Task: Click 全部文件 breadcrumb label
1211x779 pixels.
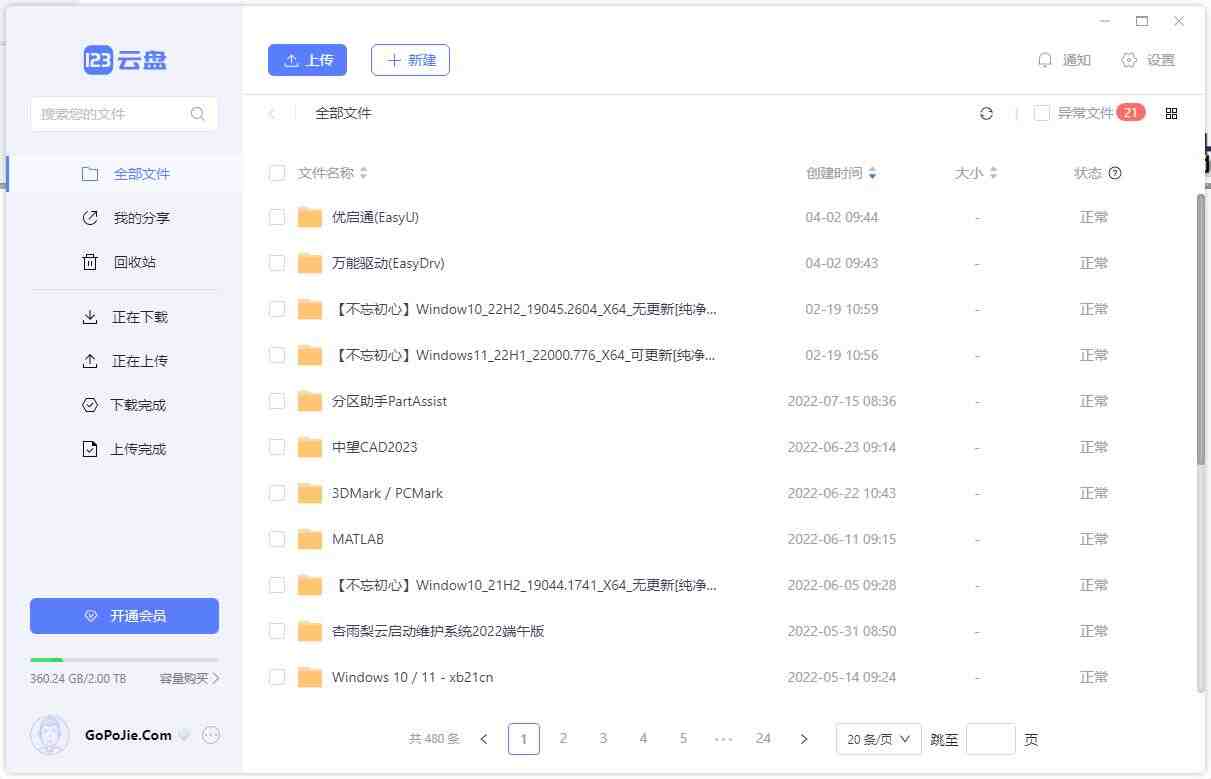Action: pyautogui.click(x=343, y=113)
